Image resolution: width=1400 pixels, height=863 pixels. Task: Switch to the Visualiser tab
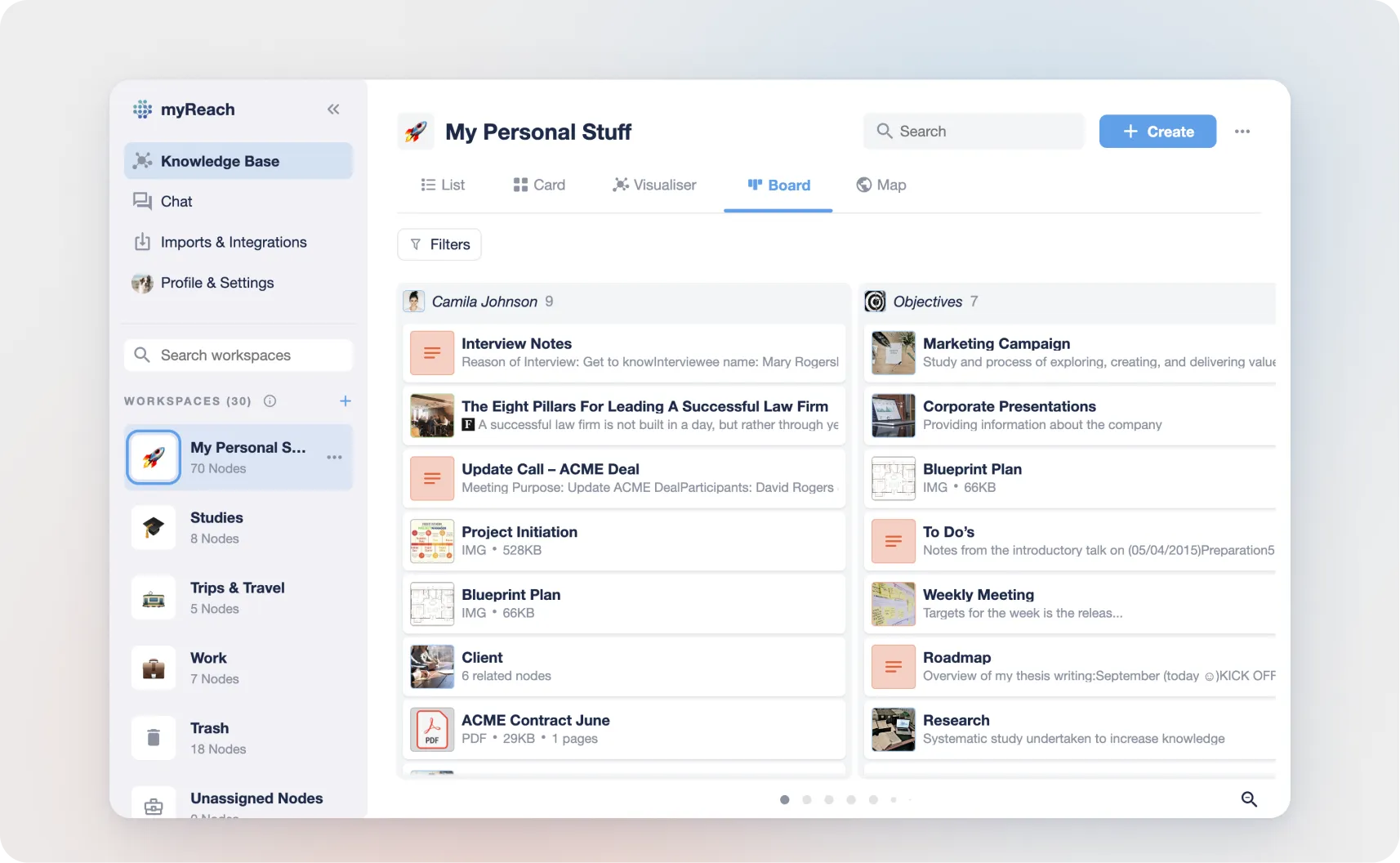coord(654,186)
